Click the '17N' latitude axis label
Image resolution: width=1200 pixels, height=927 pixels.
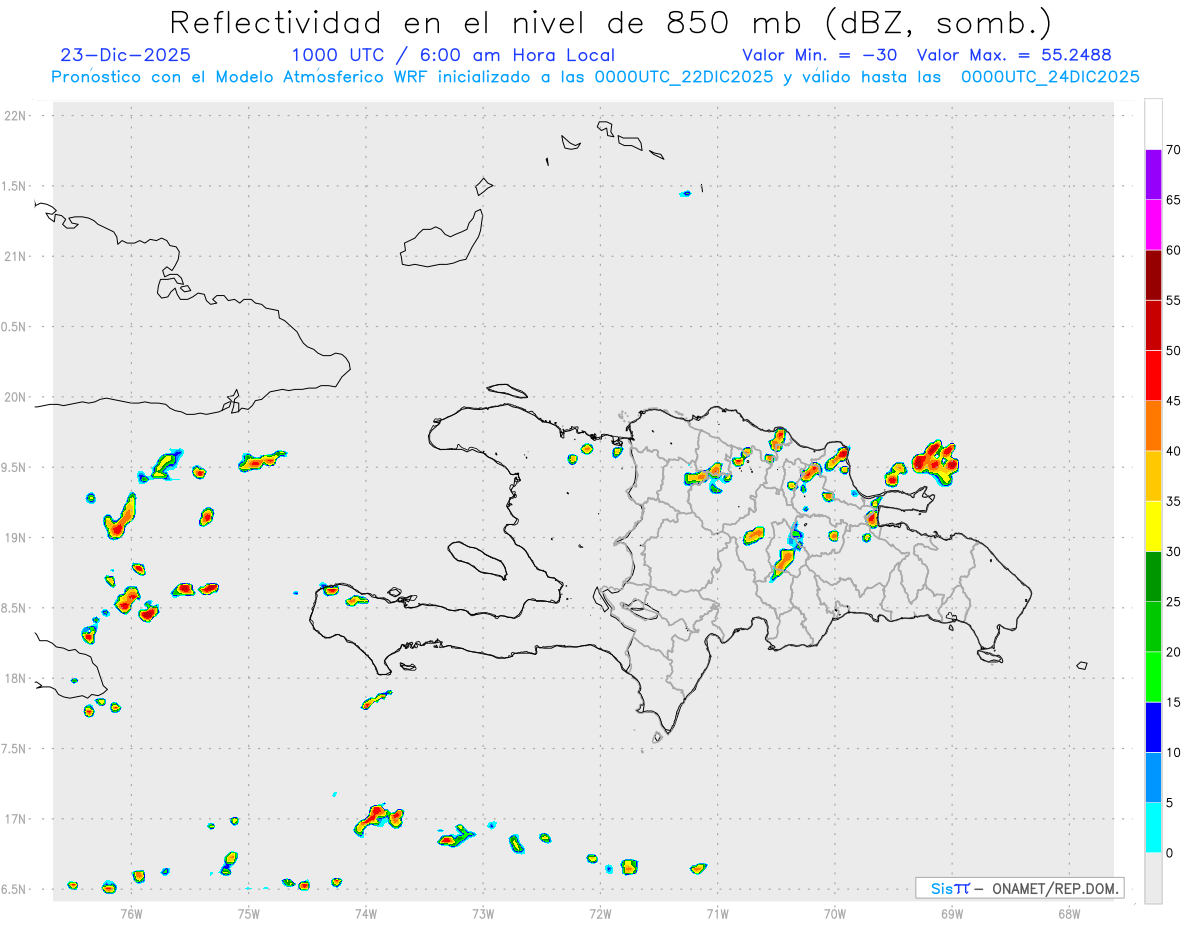[17, 819]
